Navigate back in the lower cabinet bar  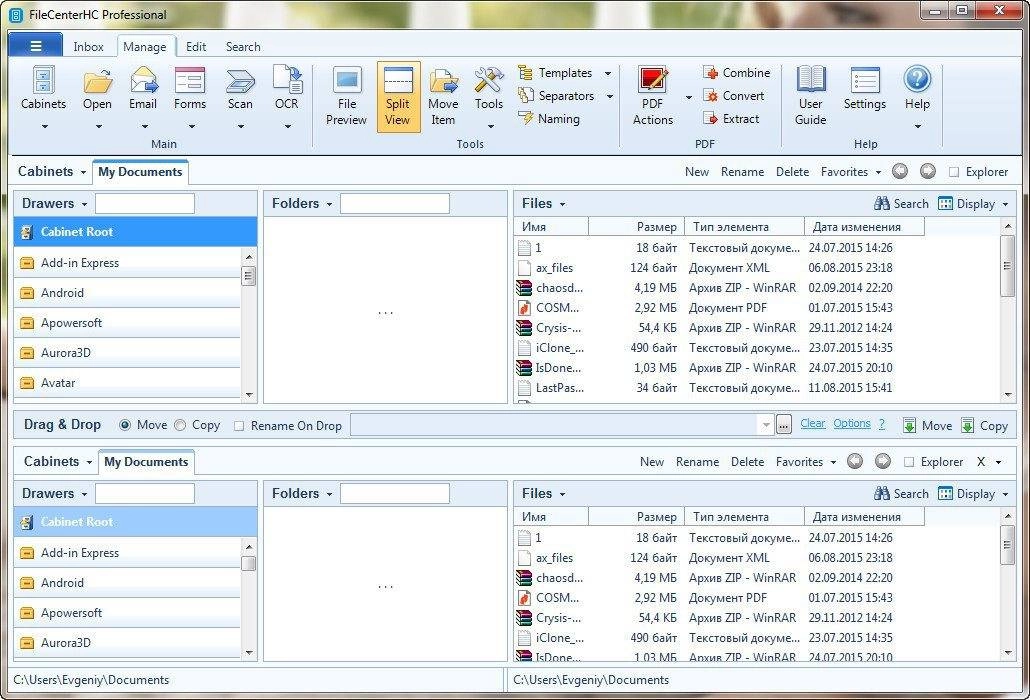point(855,462)
